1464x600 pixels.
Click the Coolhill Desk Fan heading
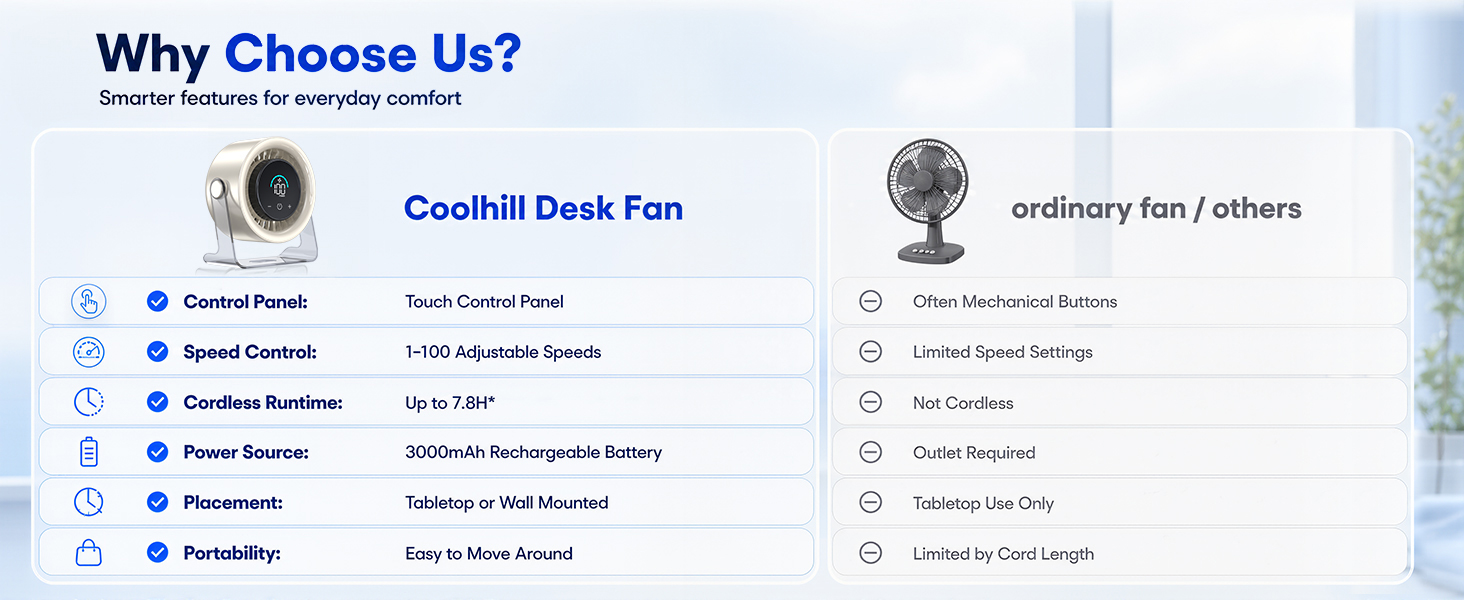(543, 208)
